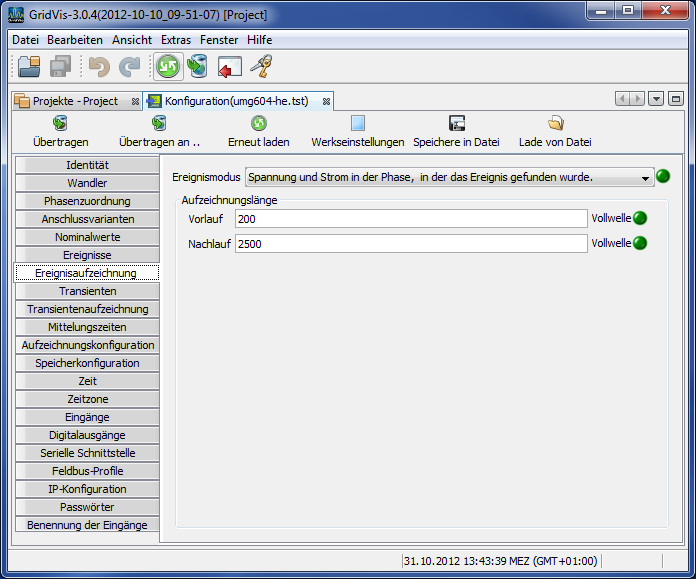Image resolution: width=696 pixels, height=579 pixels.
Task: Close the Konfiguration(umg604-he.tst) tab
Action: click(x=326, y=102)
